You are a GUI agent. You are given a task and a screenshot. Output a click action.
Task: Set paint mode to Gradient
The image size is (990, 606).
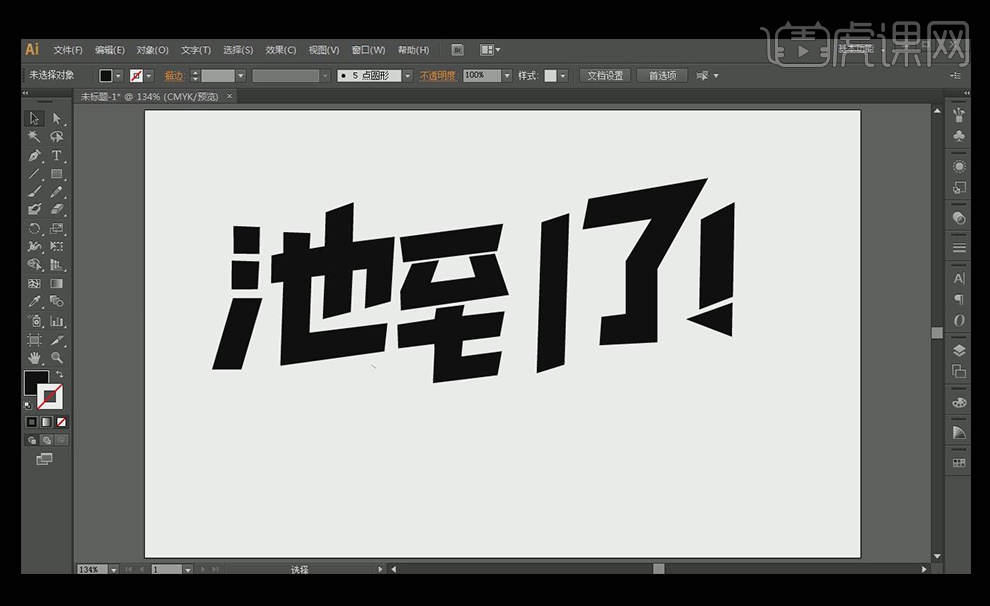pyautogui.click(x=47, y=422)
